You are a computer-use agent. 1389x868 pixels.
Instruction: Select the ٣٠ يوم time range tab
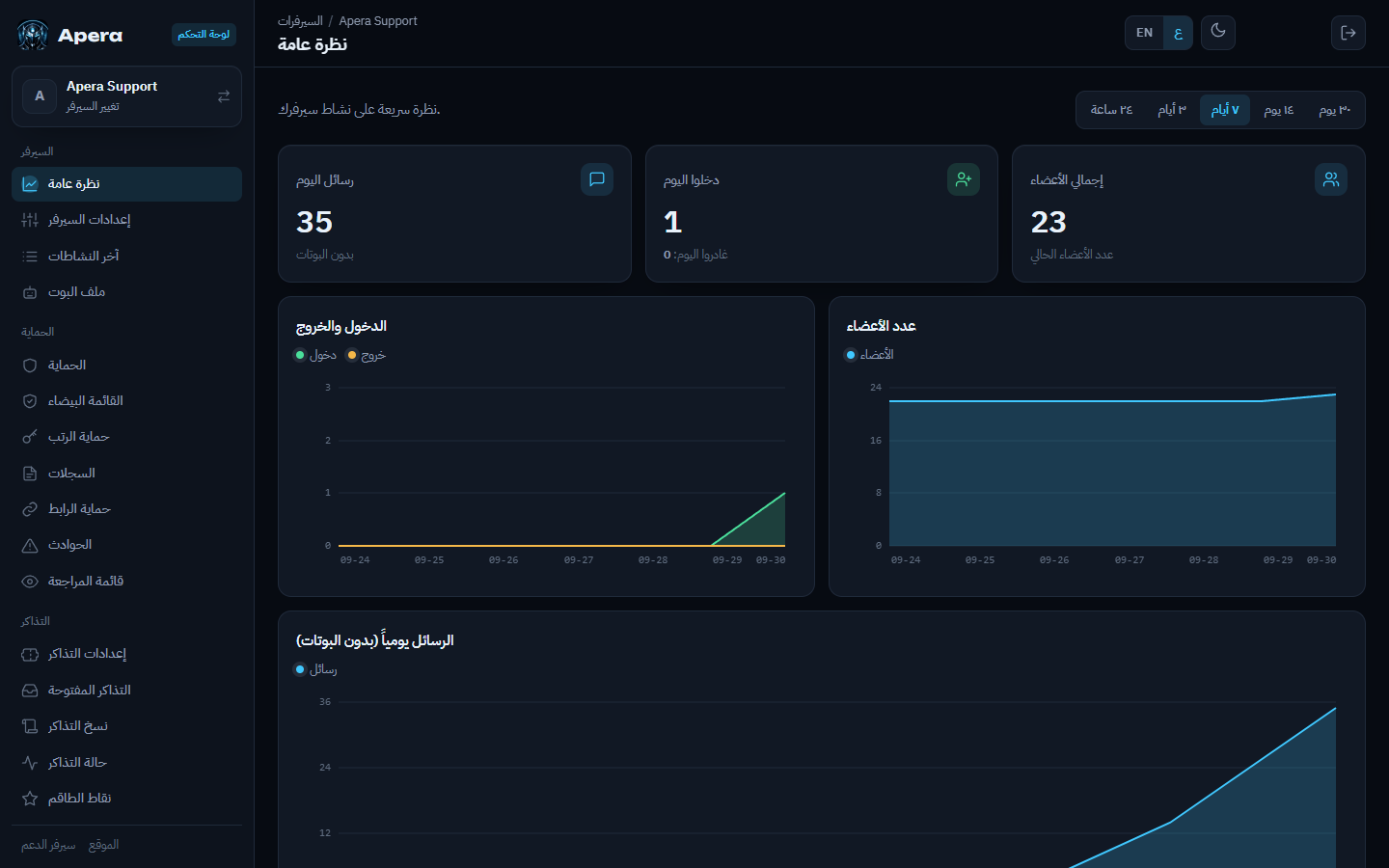pyautogui.click(x=1335, y=110)
